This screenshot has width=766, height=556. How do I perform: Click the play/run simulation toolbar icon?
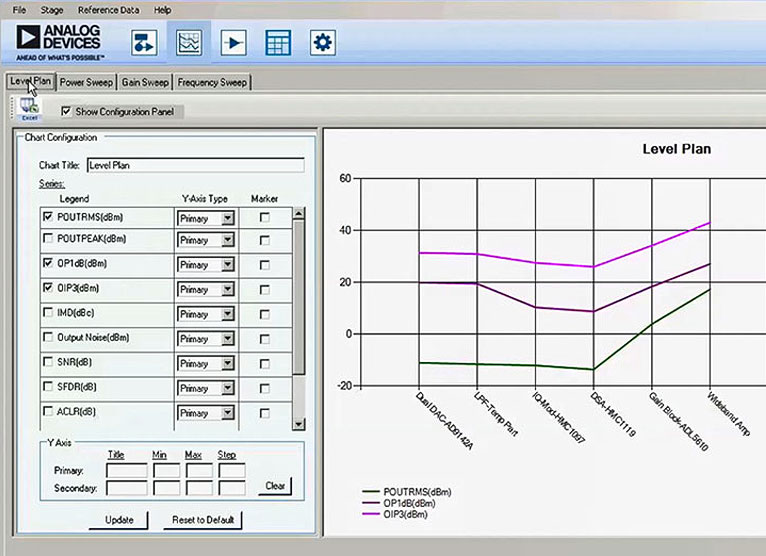pyautogui.click(x=234, y=42)
